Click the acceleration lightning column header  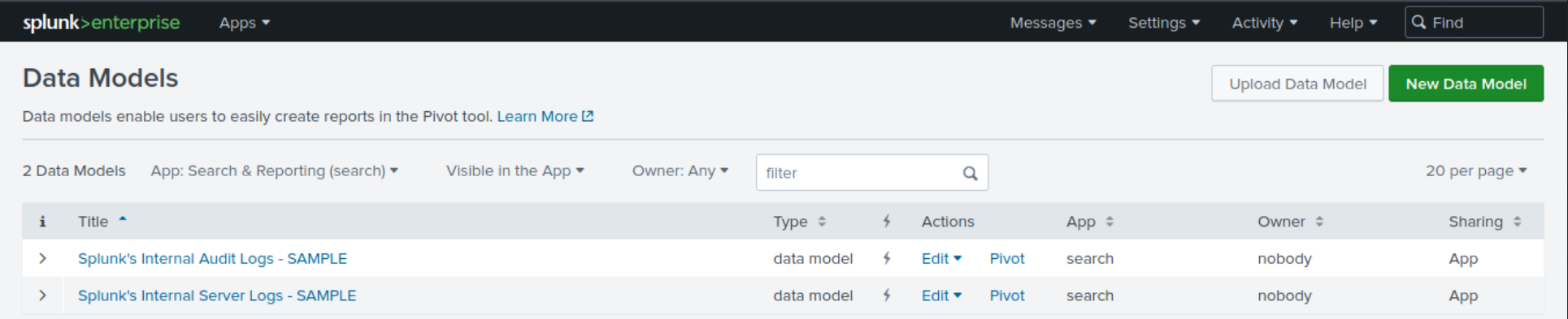click(x=887, y=221)
